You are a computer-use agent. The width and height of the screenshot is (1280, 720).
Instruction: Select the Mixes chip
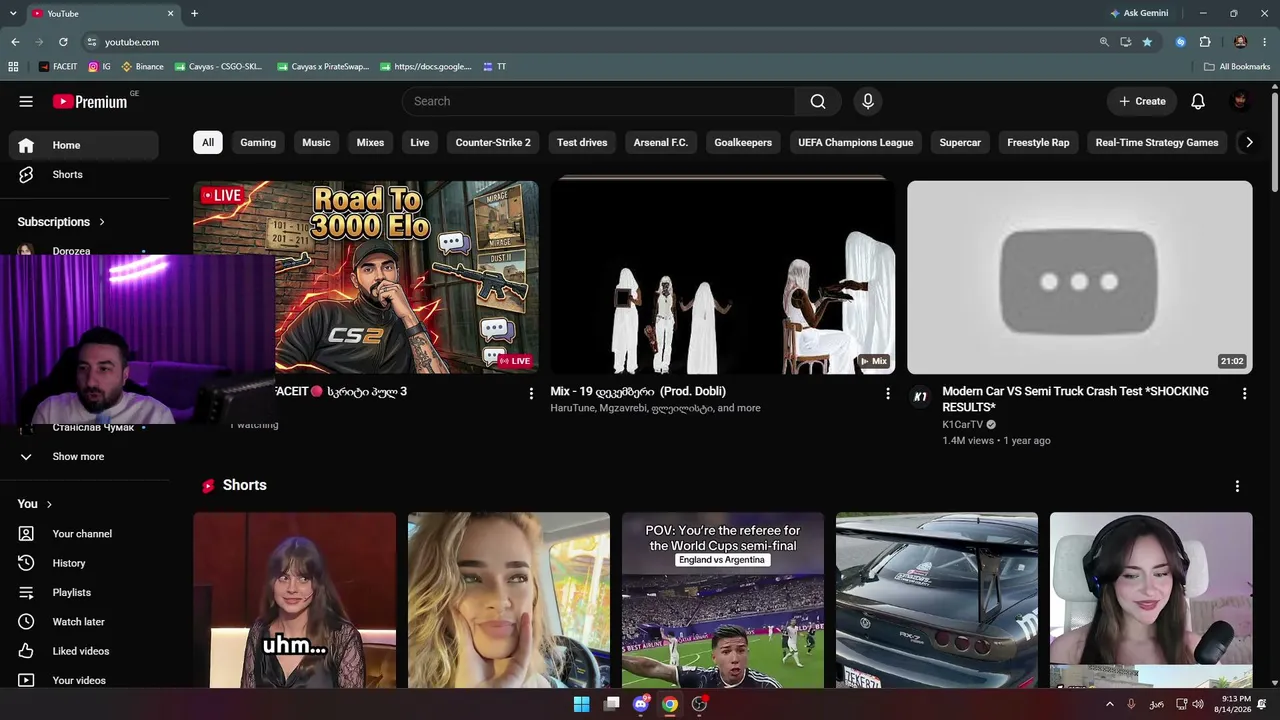coord(370,143)
